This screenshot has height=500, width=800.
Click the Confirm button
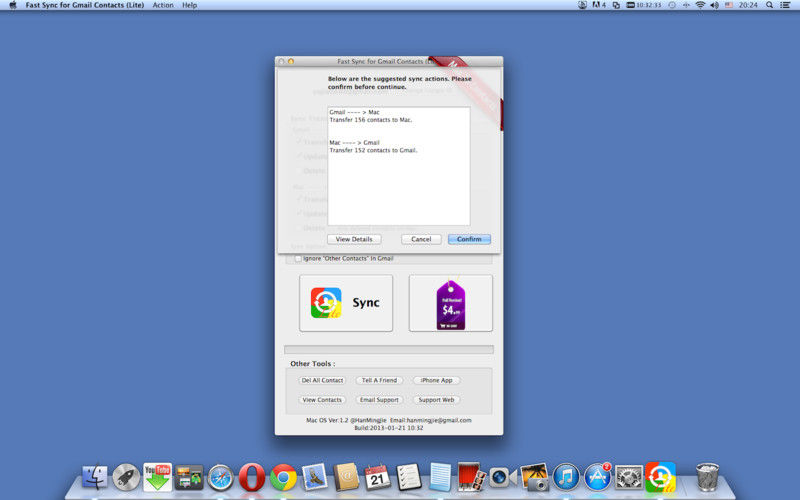[x=469, y=239]
